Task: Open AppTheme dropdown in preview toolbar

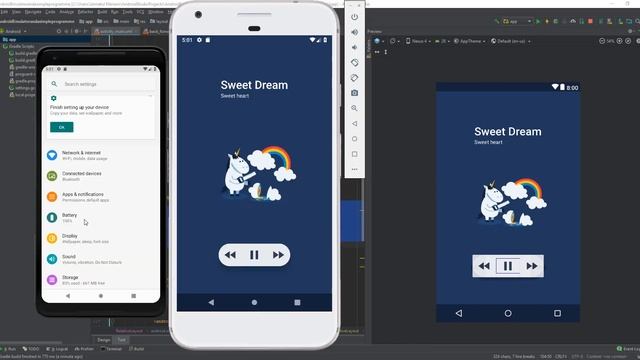Action: [469, 41]
